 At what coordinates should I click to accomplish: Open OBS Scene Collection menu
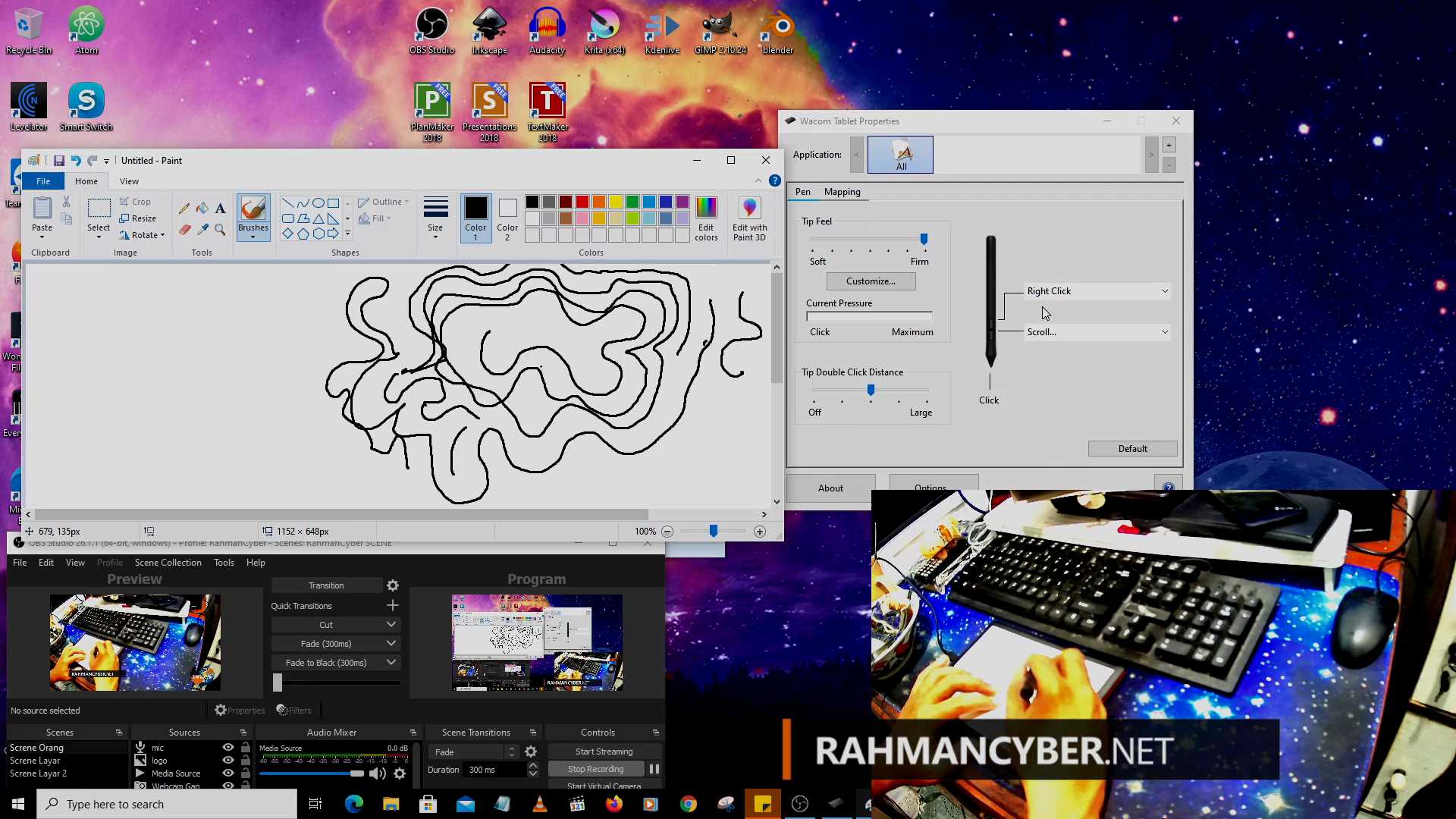tap(168, 563)
